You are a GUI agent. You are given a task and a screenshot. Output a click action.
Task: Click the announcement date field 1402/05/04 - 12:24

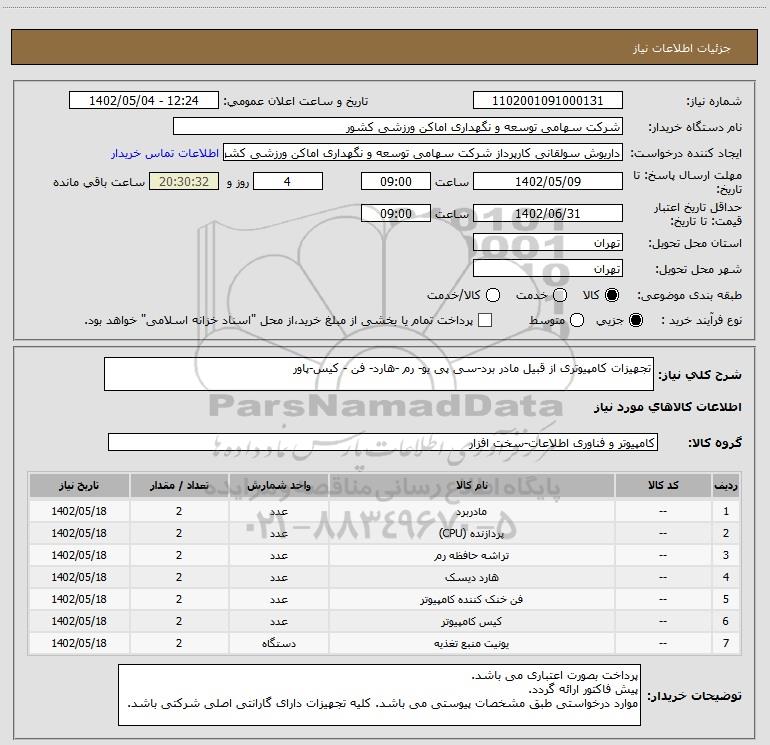(x=144, y=101)
